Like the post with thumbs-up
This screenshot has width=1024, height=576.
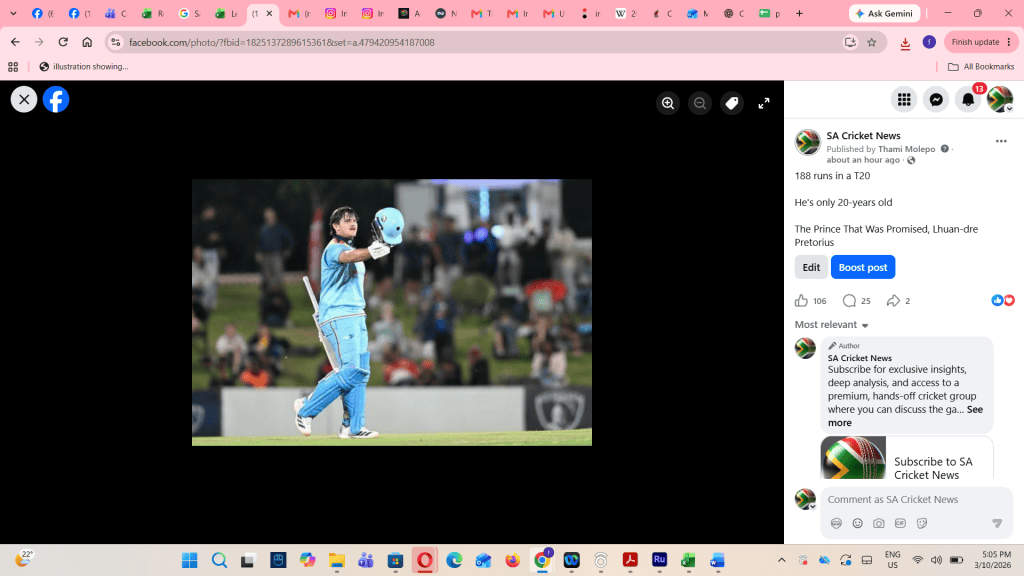[801, 300]
